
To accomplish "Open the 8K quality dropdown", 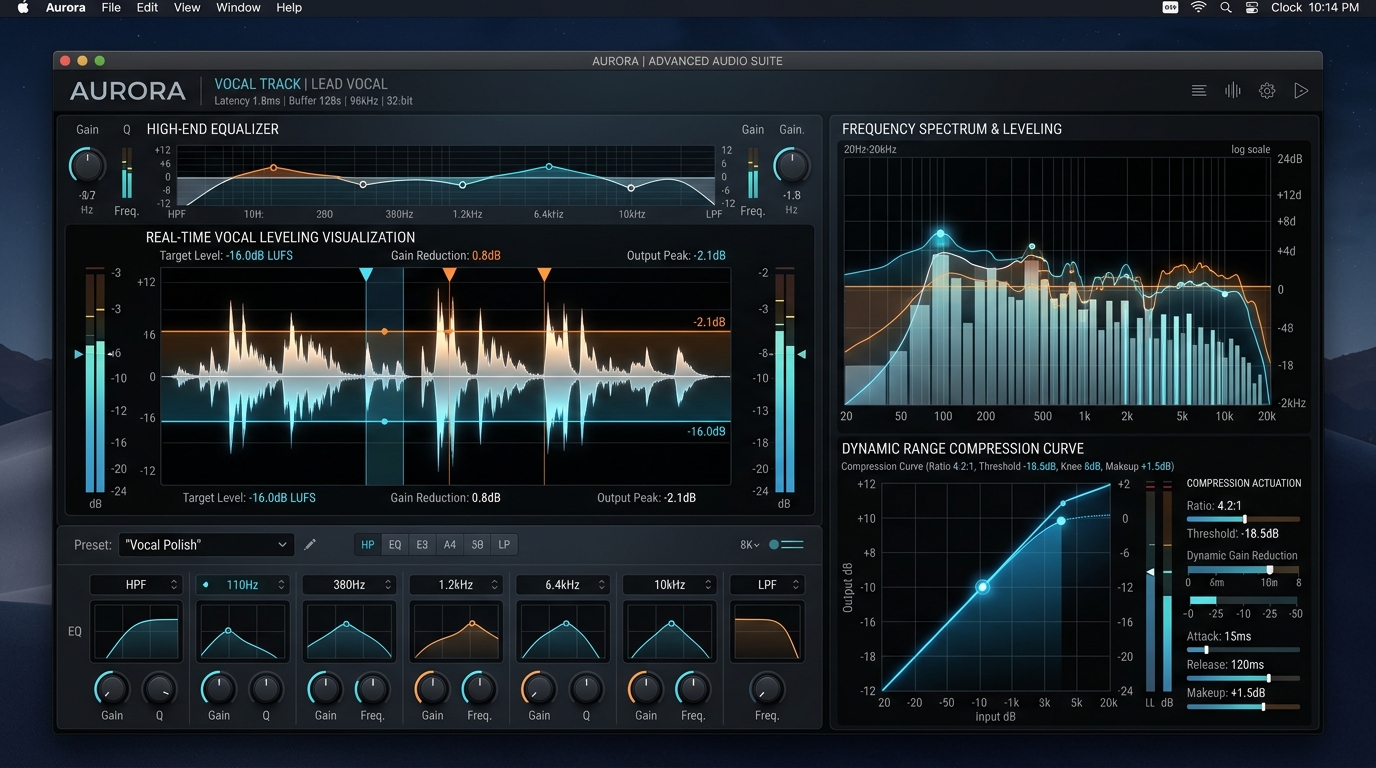I will 750,545.
